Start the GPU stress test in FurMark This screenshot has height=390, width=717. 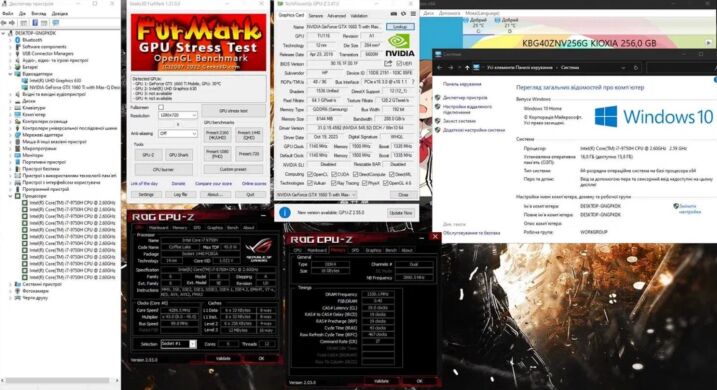tap(233, 111)
